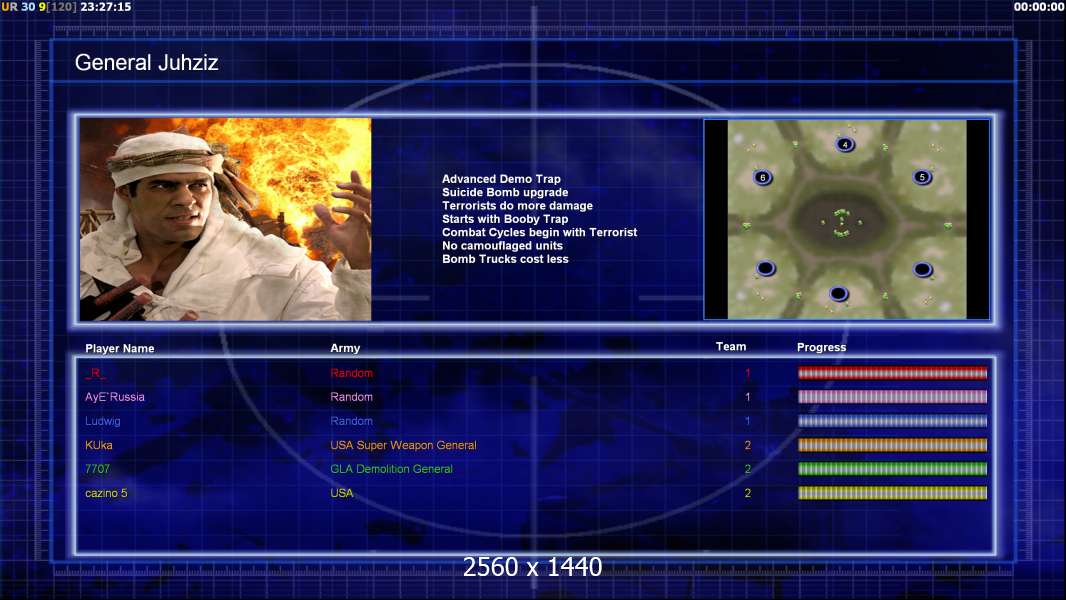Click the 23:27:15 clock readout
The image size is (1066, 600).
pos(106,7)
